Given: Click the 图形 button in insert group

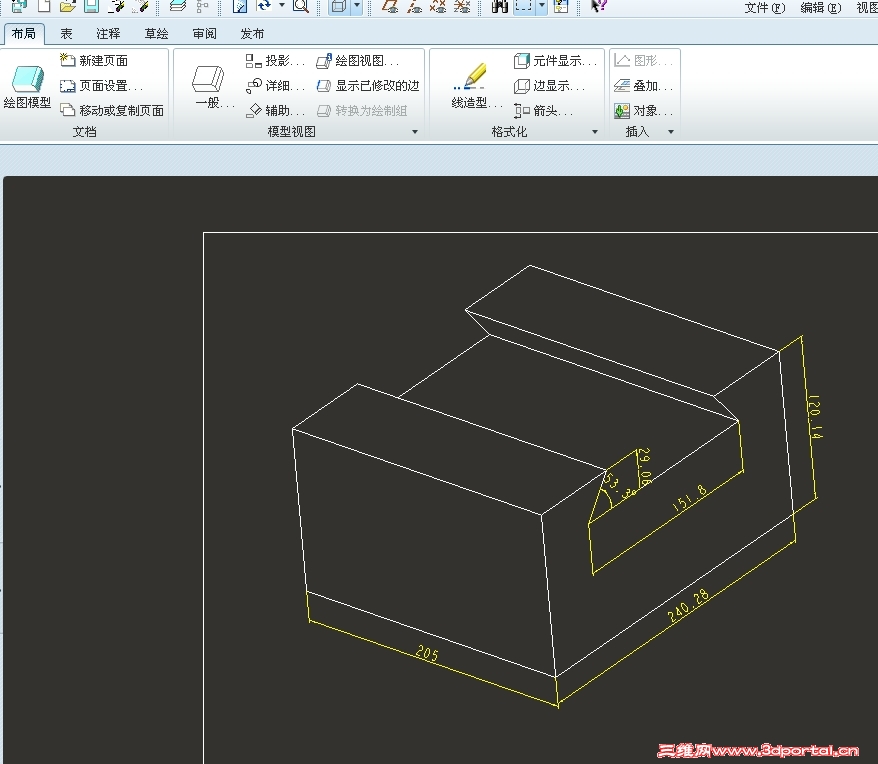Looking at the screenshot, I should point(643,60).
